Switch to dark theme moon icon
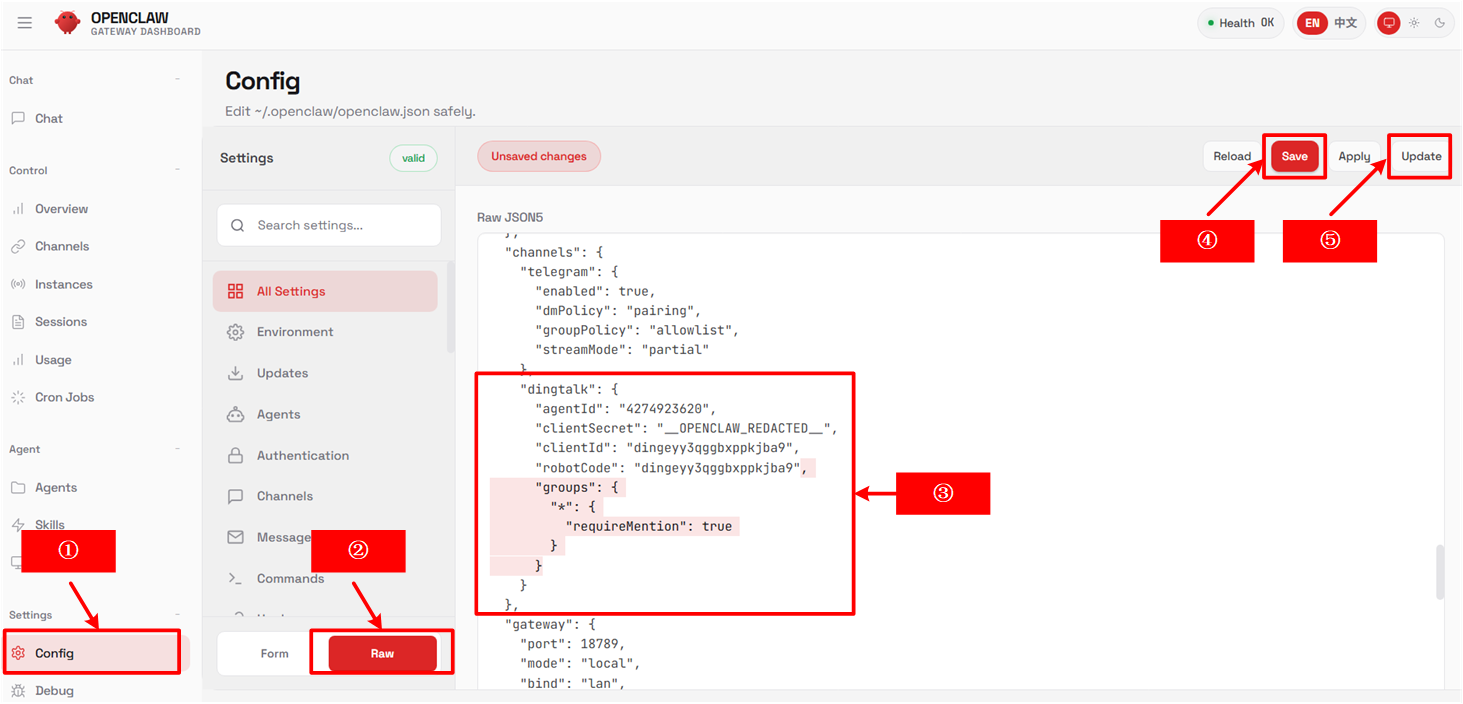 pos(1440,23)
